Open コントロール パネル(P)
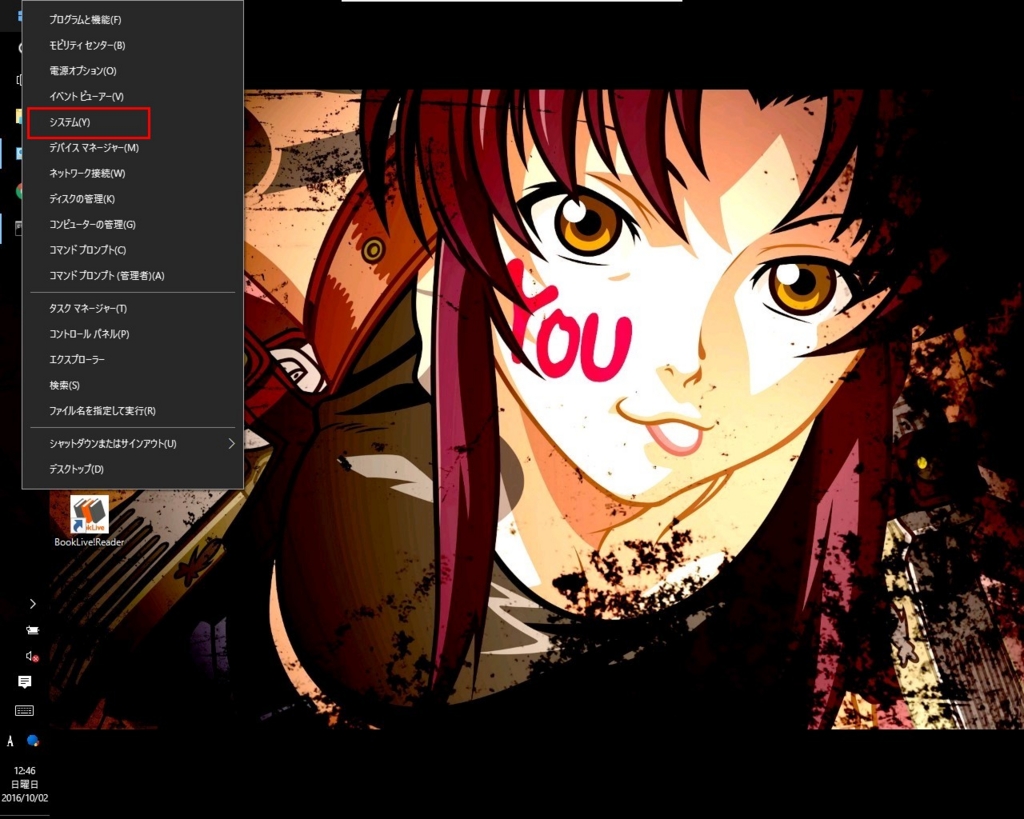This screenshot has width=1024, height=819. click(133, 334)
